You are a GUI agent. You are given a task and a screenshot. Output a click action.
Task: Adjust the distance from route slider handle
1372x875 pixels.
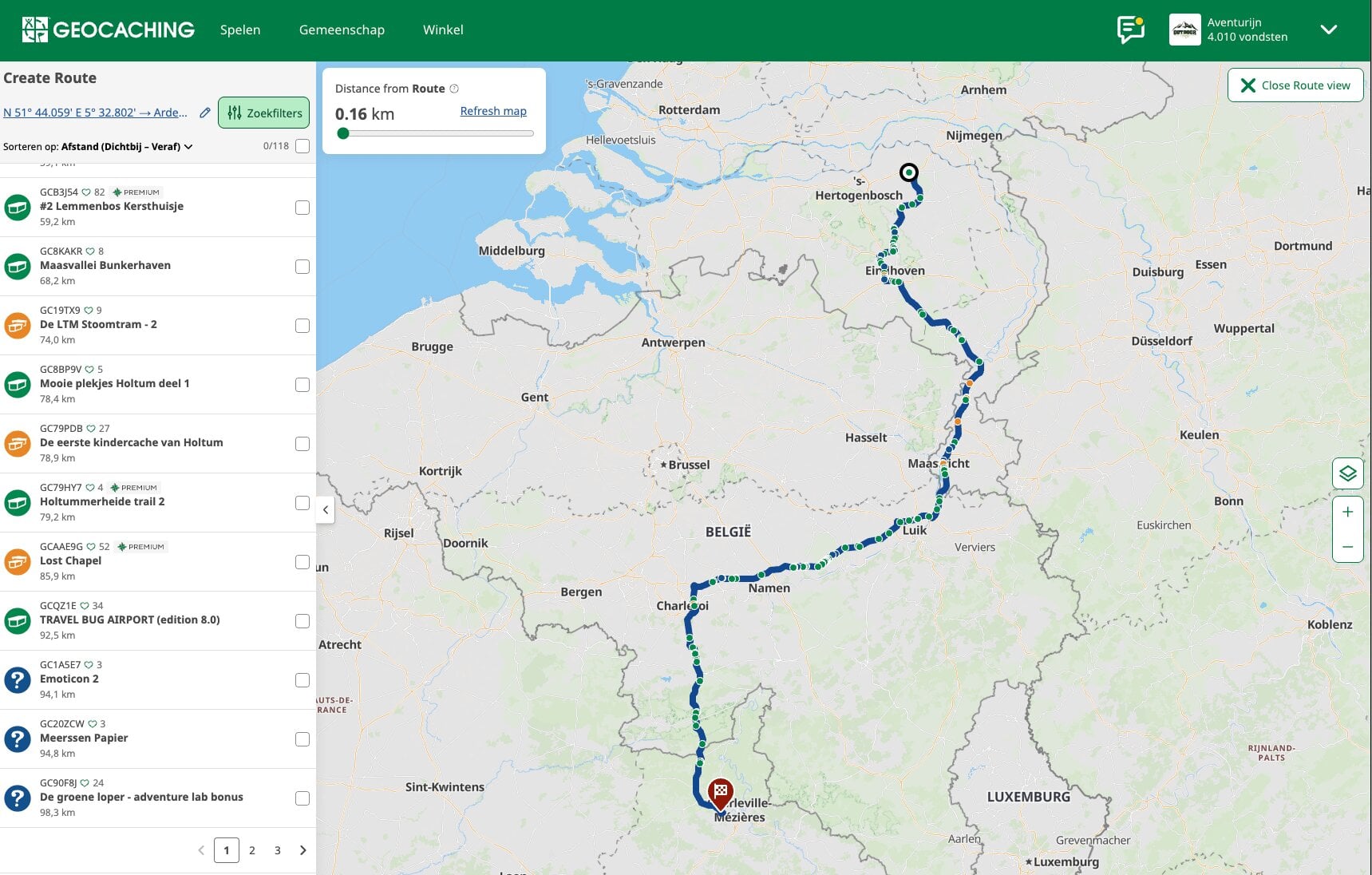tap(343, 133)
